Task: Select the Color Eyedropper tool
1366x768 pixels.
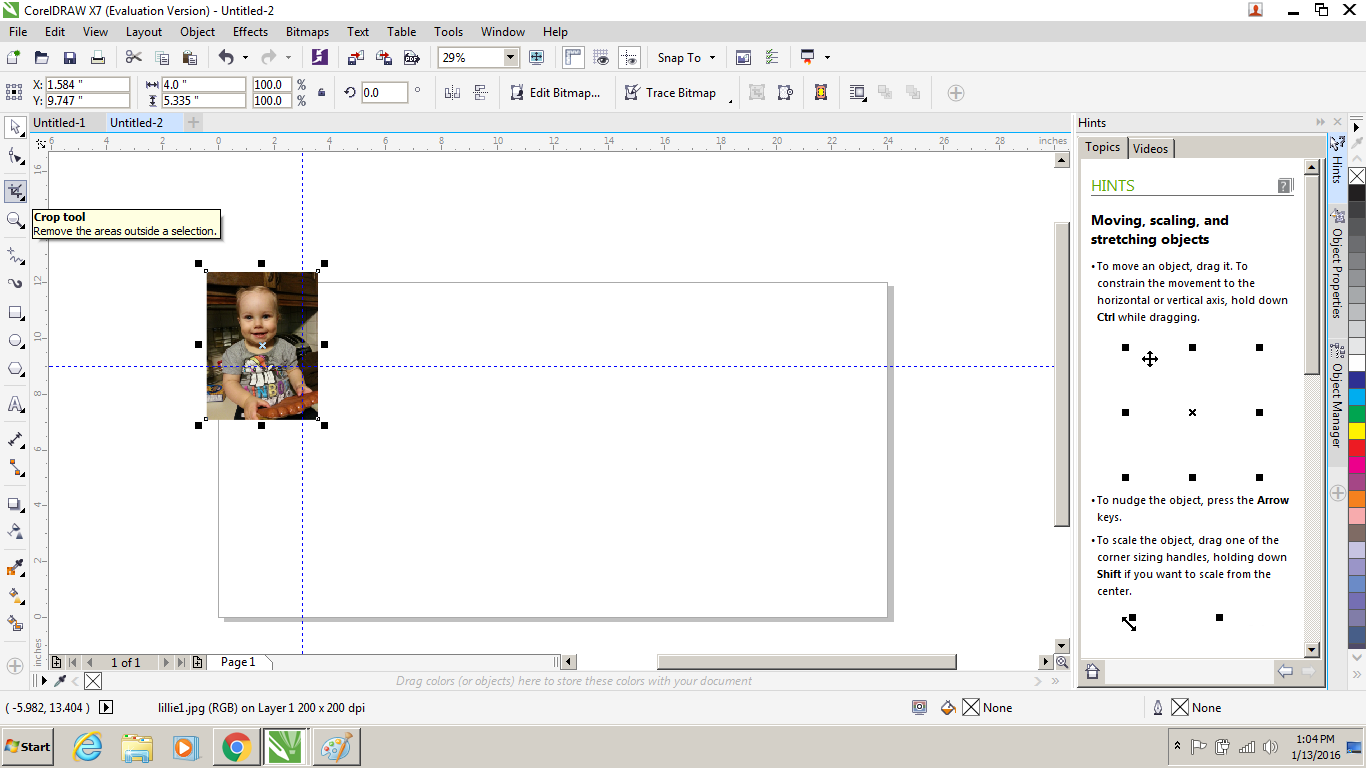Action: click(15, 568)
